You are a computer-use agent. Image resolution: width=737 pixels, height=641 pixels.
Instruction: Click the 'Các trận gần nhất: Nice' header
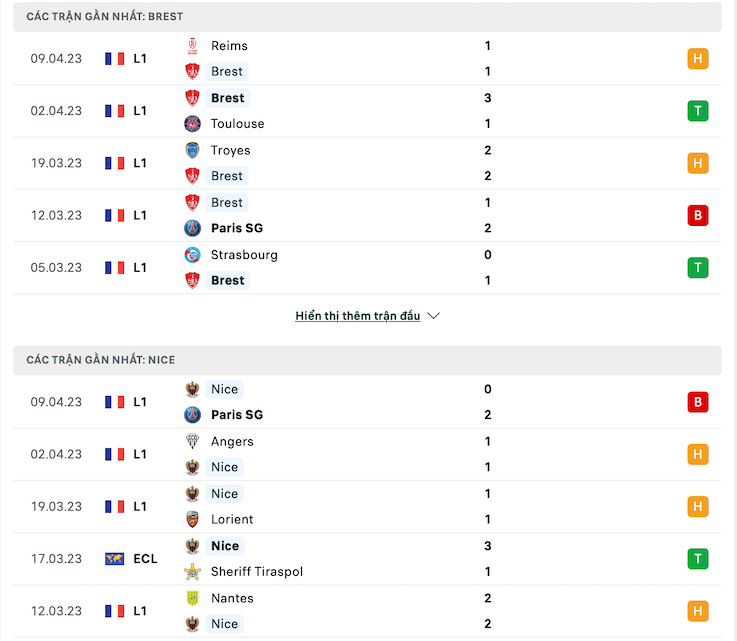pyautogui.click(x=367, y=360)
